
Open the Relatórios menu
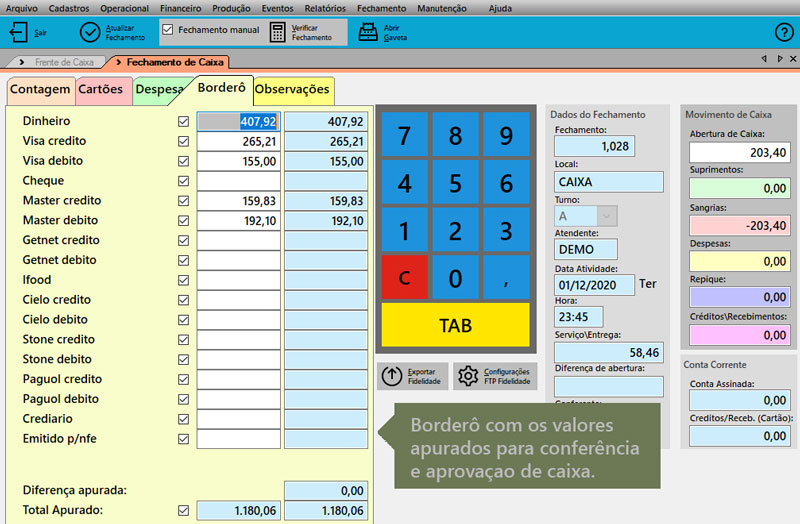pyautogui.click(x=325, y=8)
